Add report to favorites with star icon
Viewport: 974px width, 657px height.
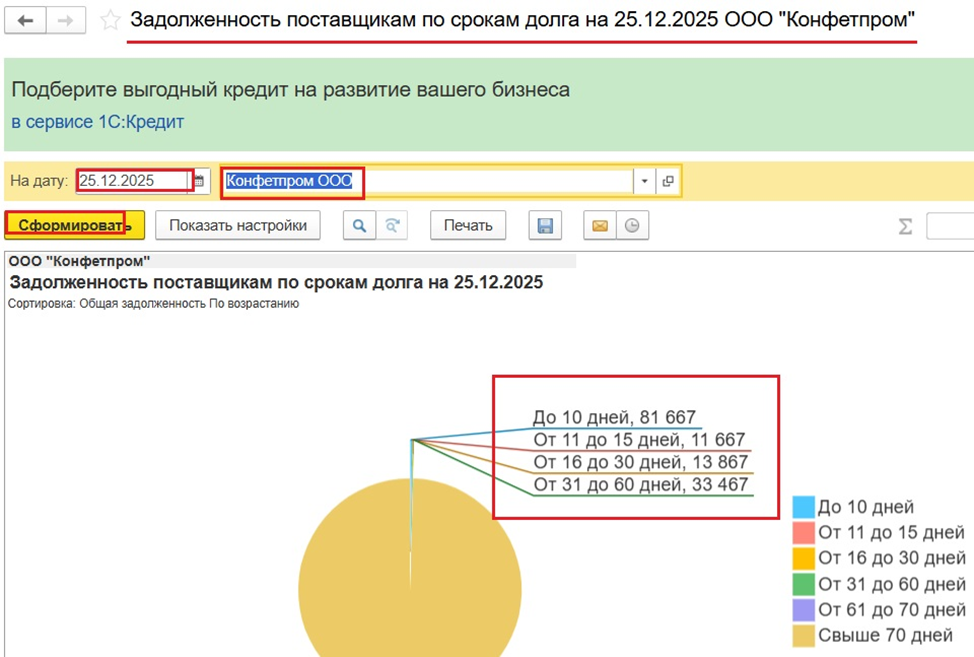tap(110, 20)
